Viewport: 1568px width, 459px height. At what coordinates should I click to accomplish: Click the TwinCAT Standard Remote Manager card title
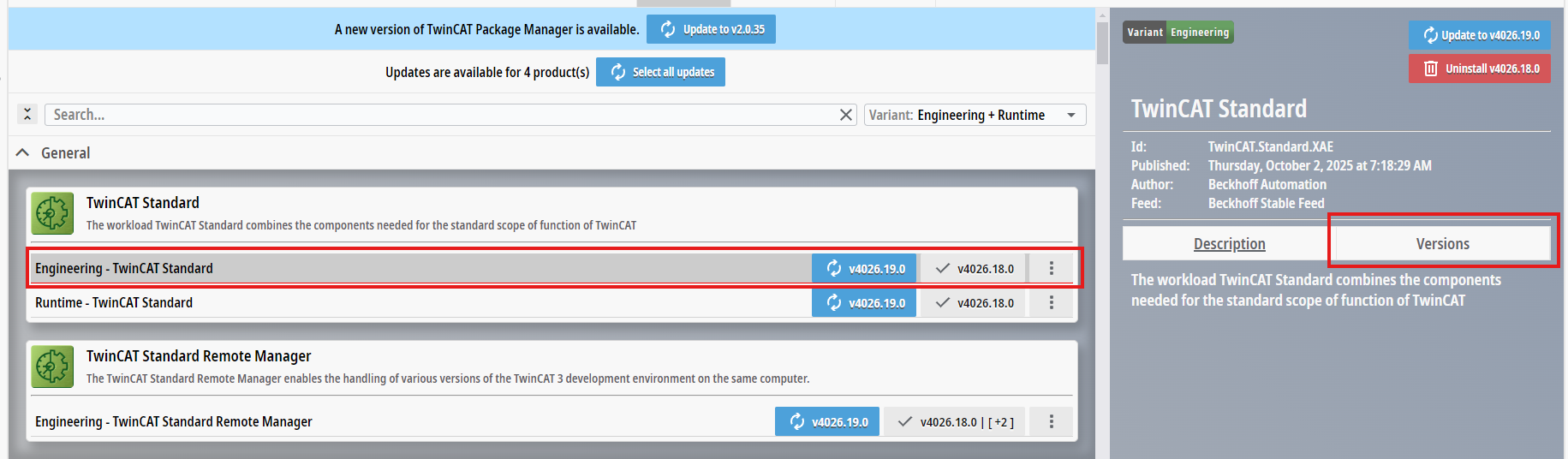pos(199,356)
